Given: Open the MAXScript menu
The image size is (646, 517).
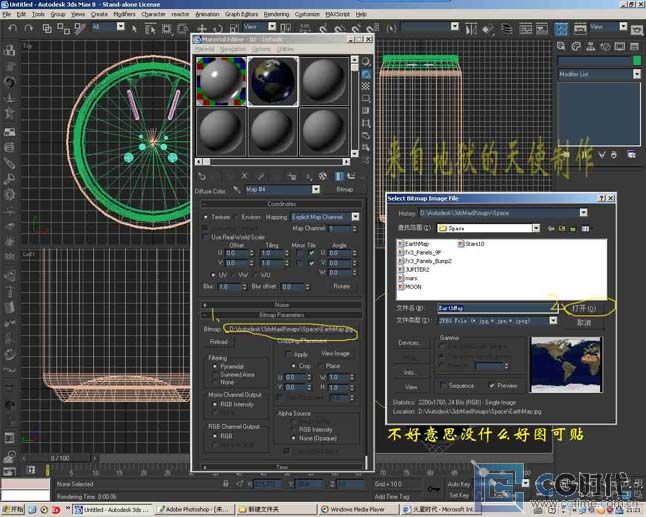Looking at the screenshot, I should tap(337, 14).
